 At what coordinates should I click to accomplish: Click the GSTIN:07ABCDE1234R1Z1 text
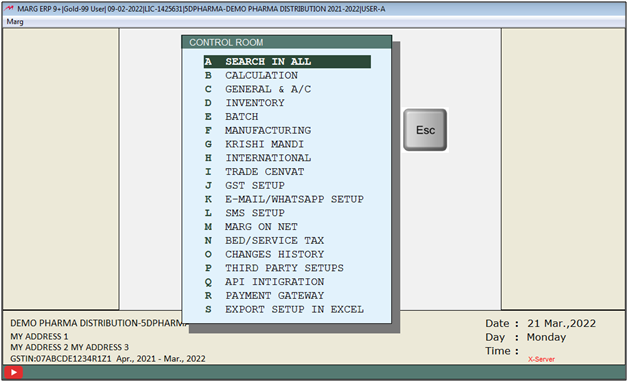pyautogui.click(x=61, y=359)
